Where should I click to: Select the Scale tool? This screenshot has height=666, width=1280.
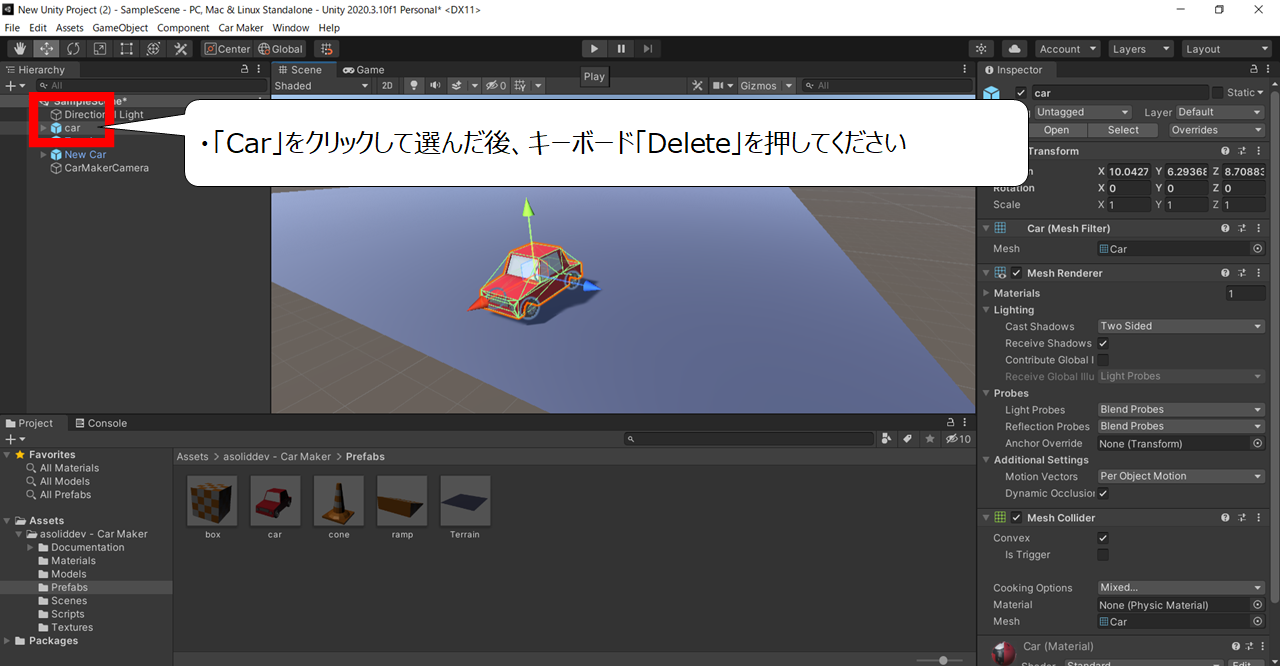pyautogui.click(x=100, y=49)
